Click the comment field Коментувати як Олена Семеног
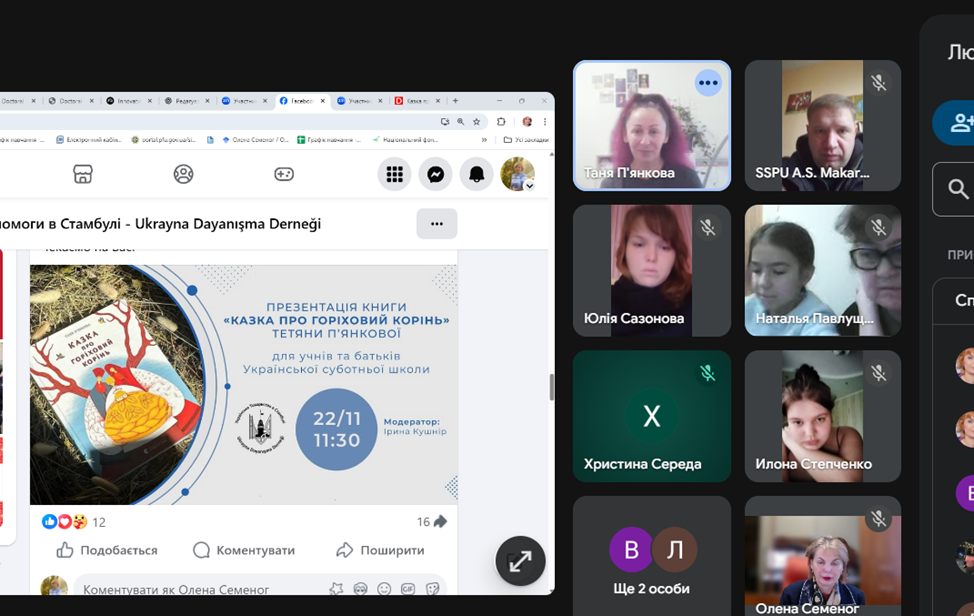974x616 pixels. pyautogui.click(x=200, y=589)
